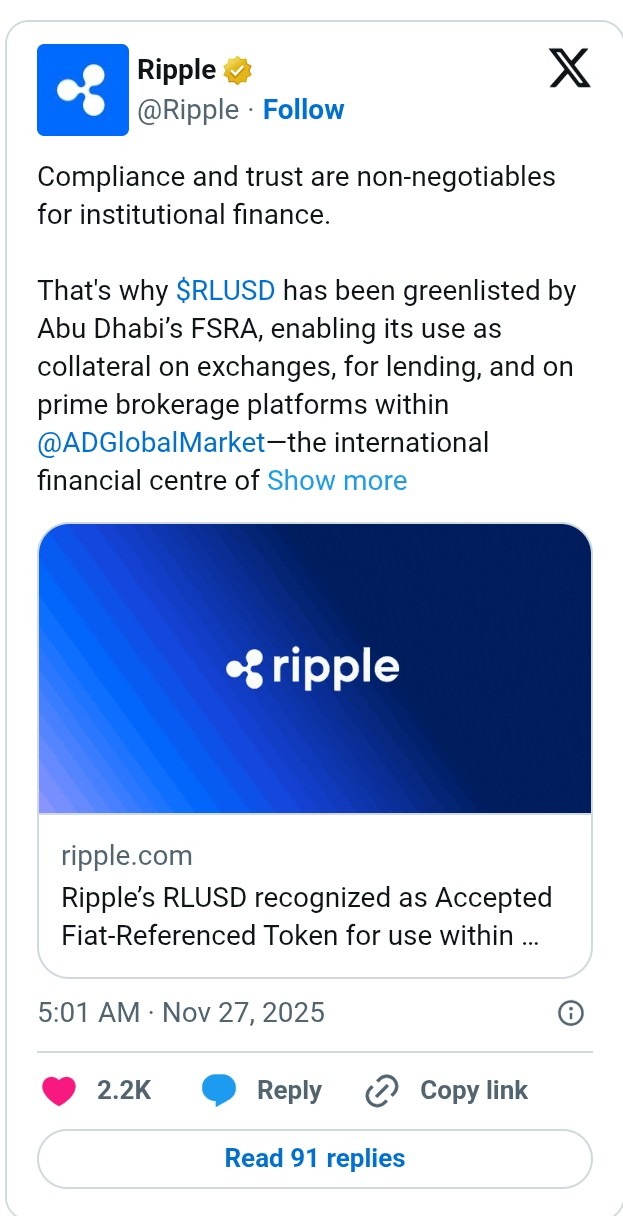Screen dimensions: 623x1216
Task: Click the Ripple profile avatar logo
Action: (83, 90)
